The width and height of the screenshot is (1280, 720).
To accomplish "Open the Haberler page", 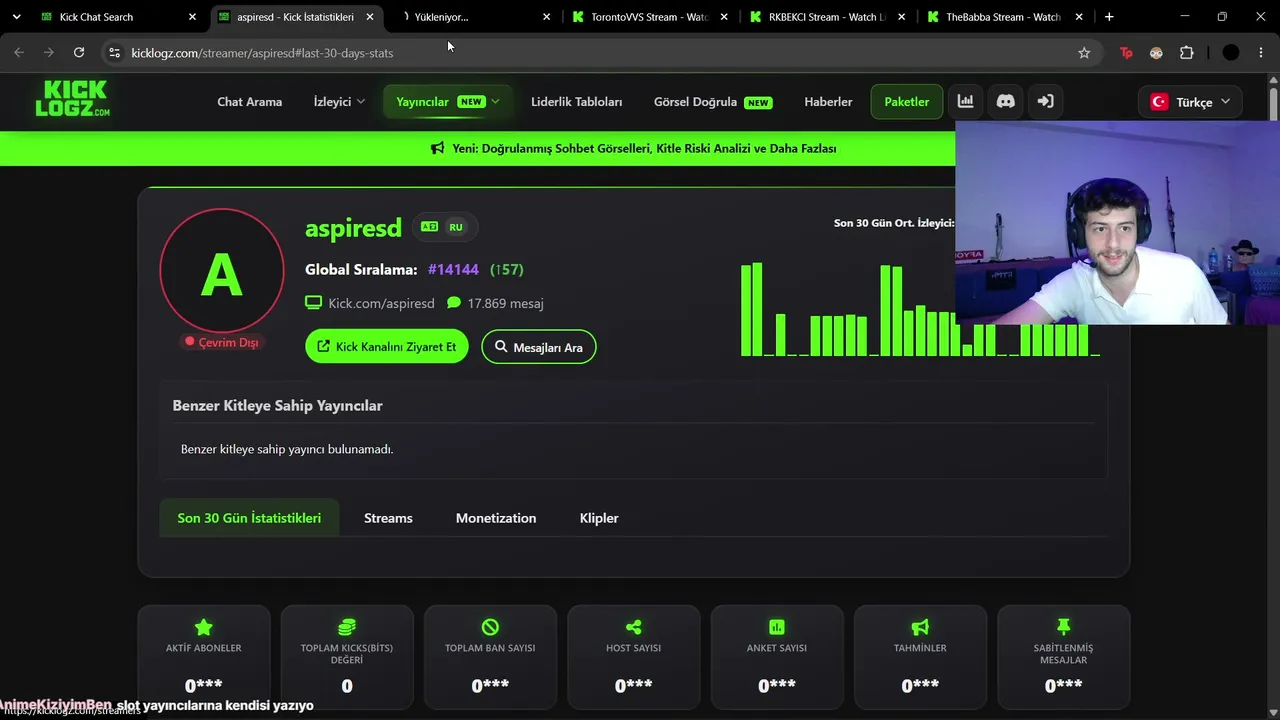I will [x=828, y=101].
